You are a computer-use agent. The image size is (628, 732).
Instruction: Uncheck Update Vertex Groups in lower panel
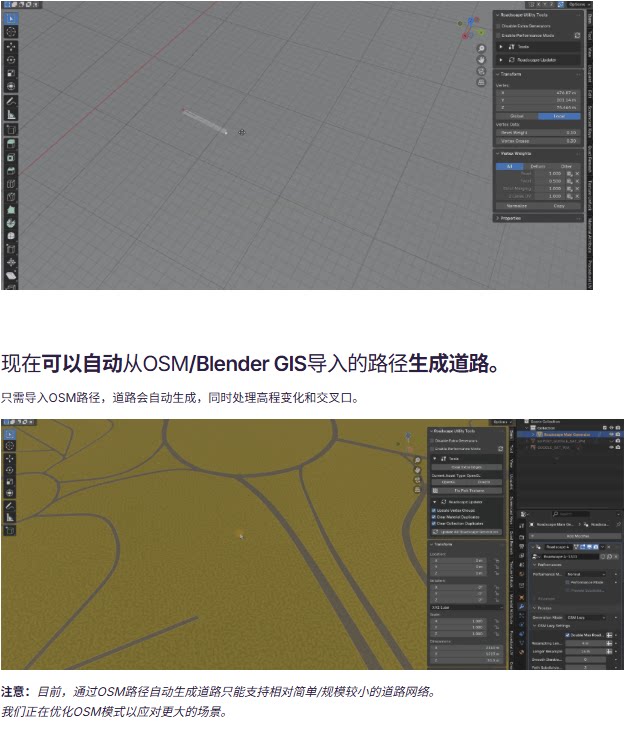click(x=434, y=511)
